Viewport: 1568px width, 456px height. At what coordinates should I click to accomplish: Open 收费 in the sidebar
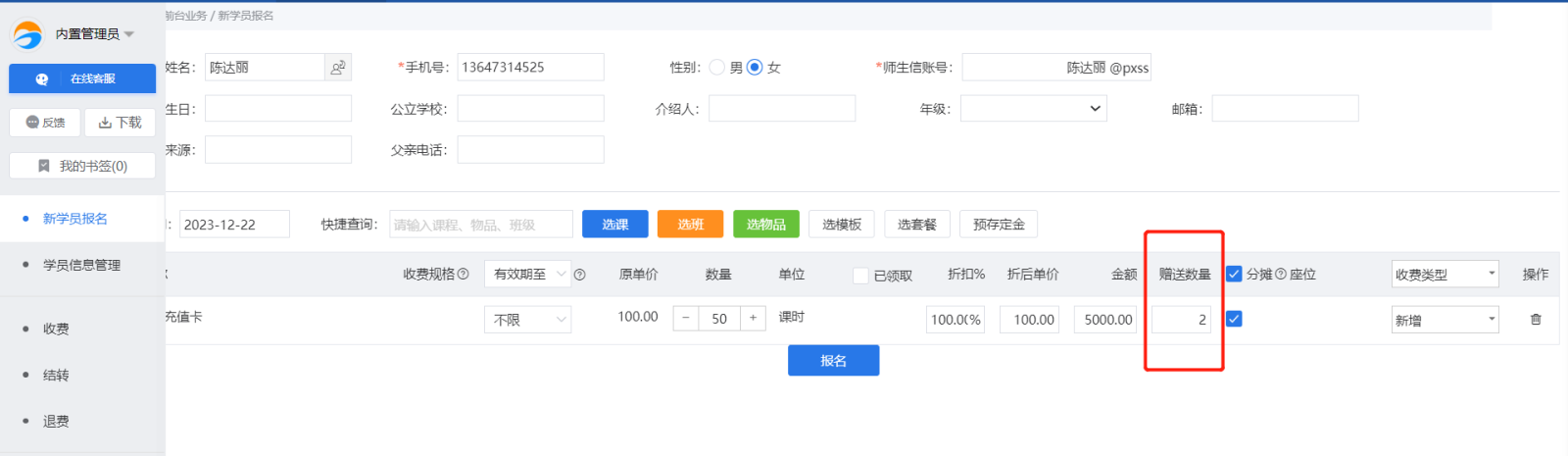click(x=56, y=329)
